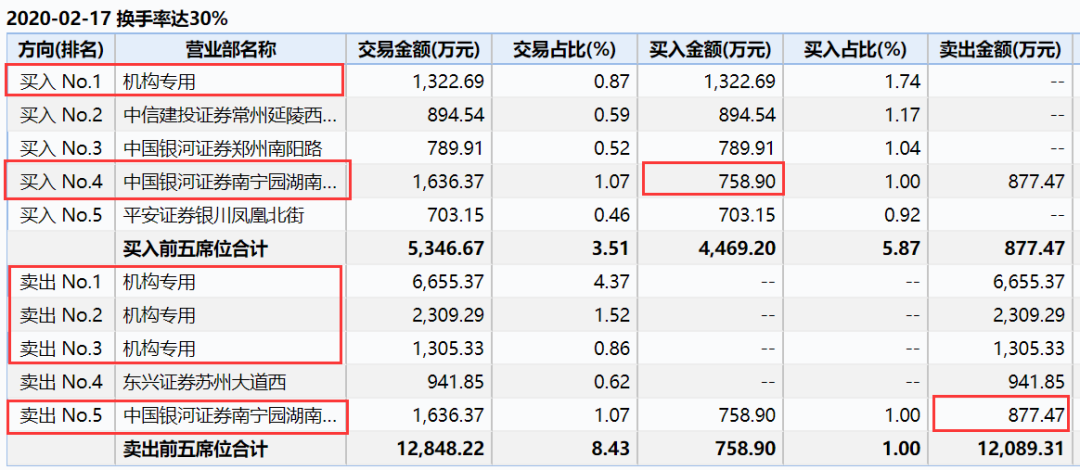
Task: Select trade share value 0.59
Action: (612, 116)
